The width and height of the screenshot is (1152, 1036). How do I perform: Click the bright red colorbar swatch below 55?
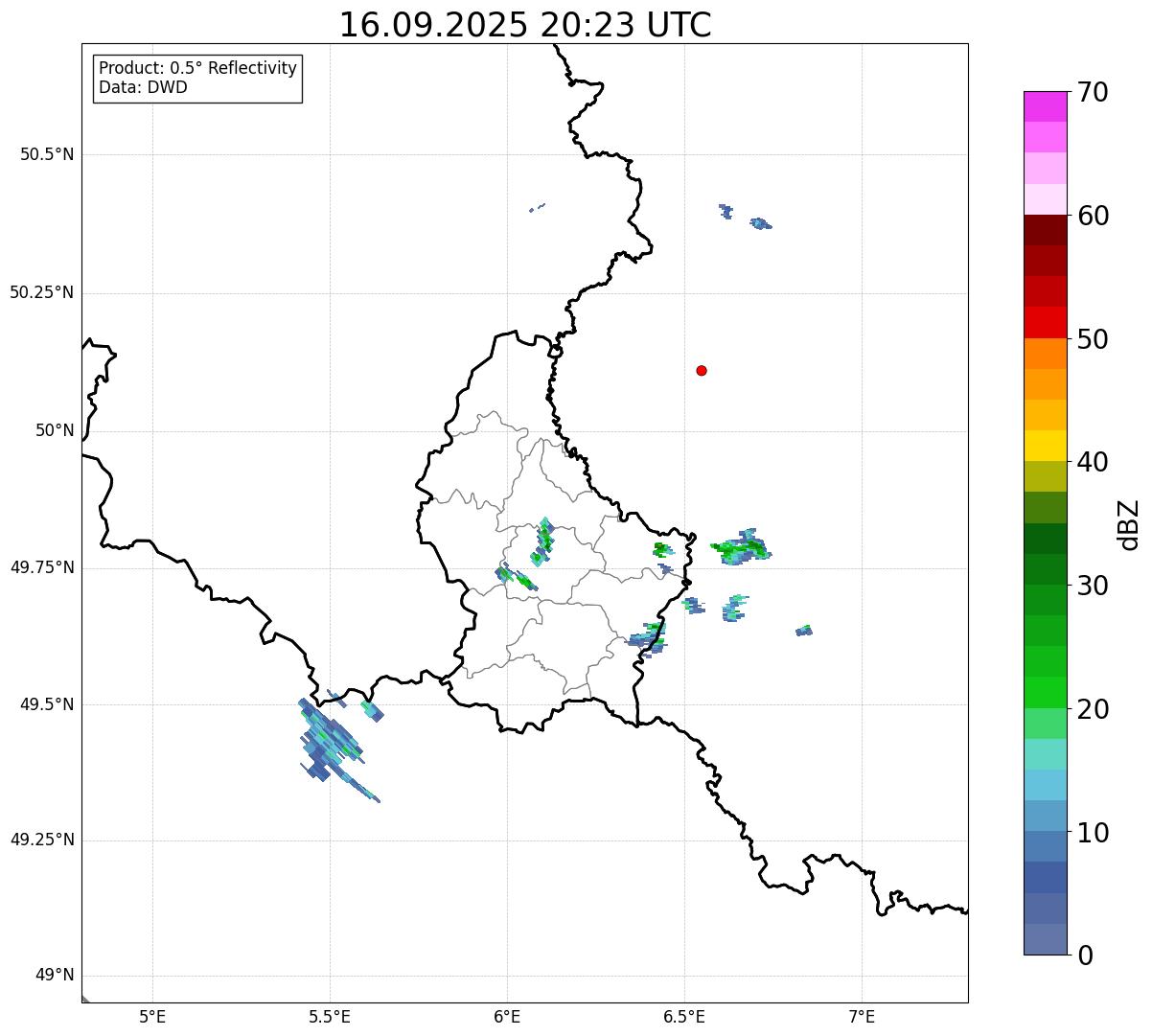point(1046,322)
